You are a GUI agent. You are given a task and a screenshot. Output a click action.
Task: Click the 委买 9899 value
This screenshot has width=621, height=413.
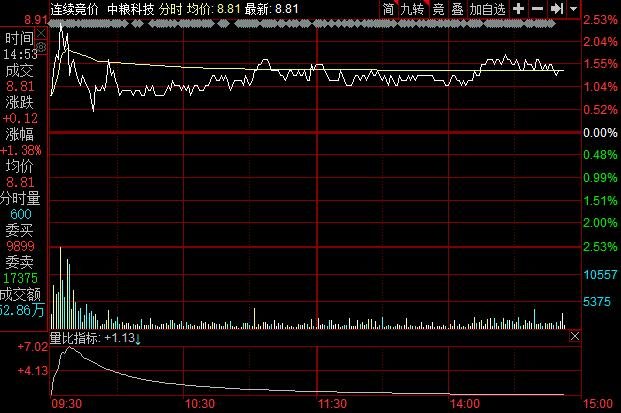(x=20, y=246)
